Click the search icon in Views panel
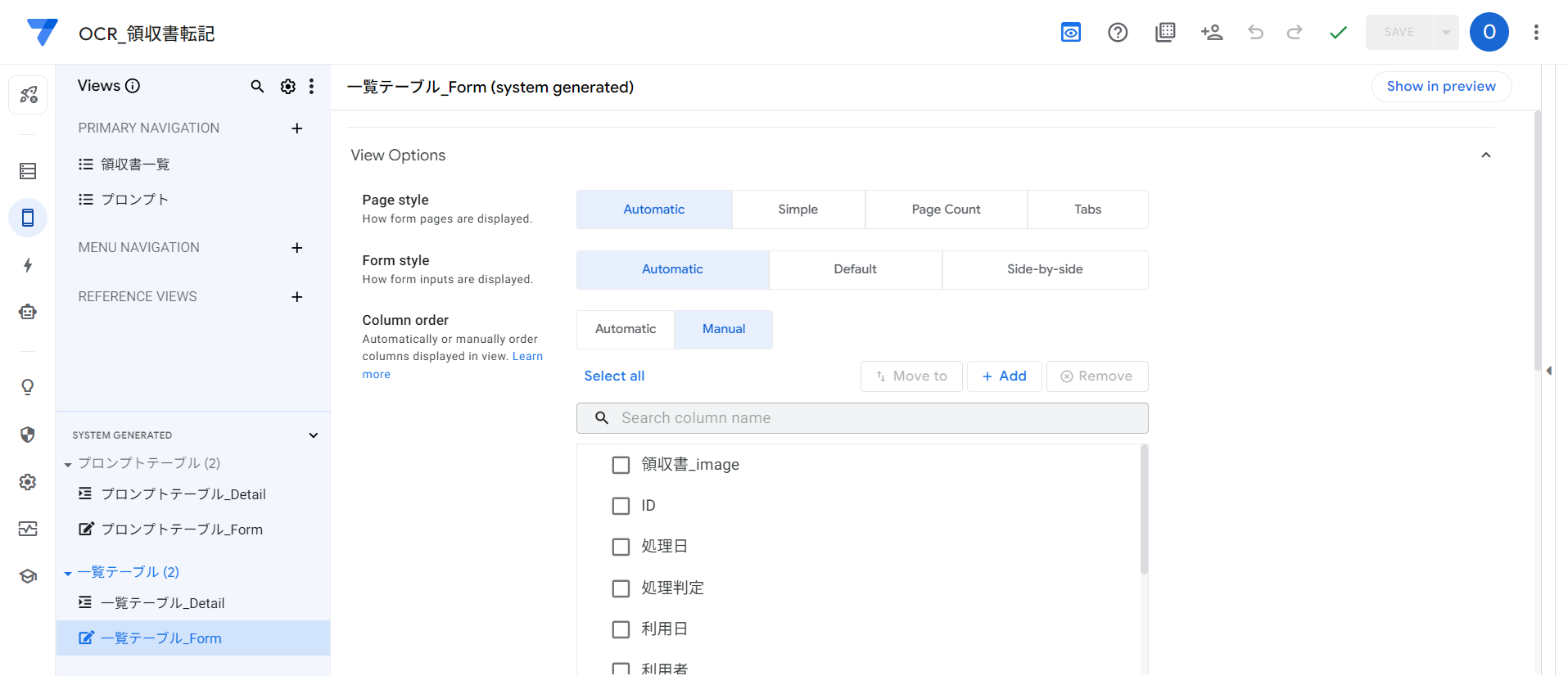 257,87
